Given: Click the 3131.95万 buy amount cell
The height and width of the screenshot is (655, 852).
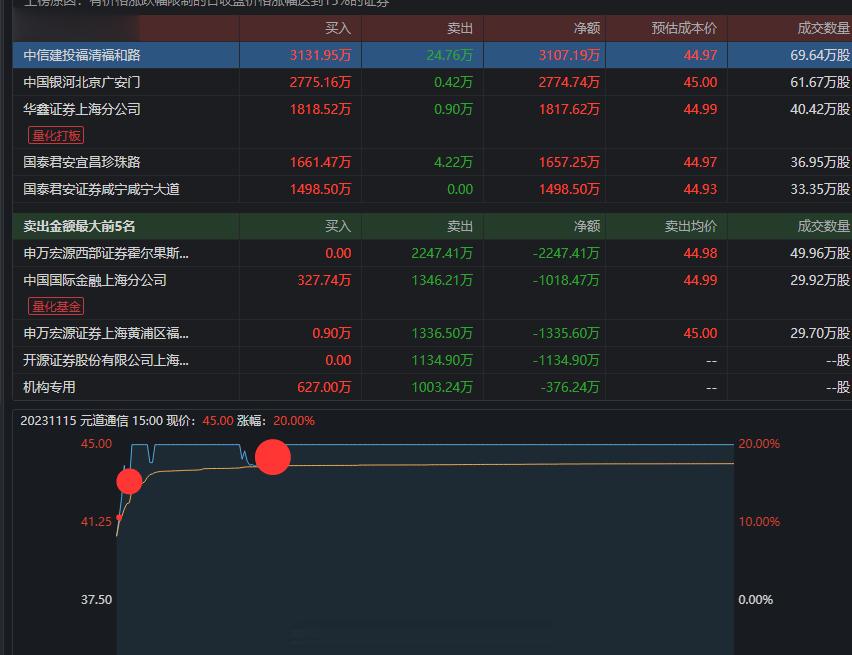Looking at the screenshot, I should (x=321, y=55).
